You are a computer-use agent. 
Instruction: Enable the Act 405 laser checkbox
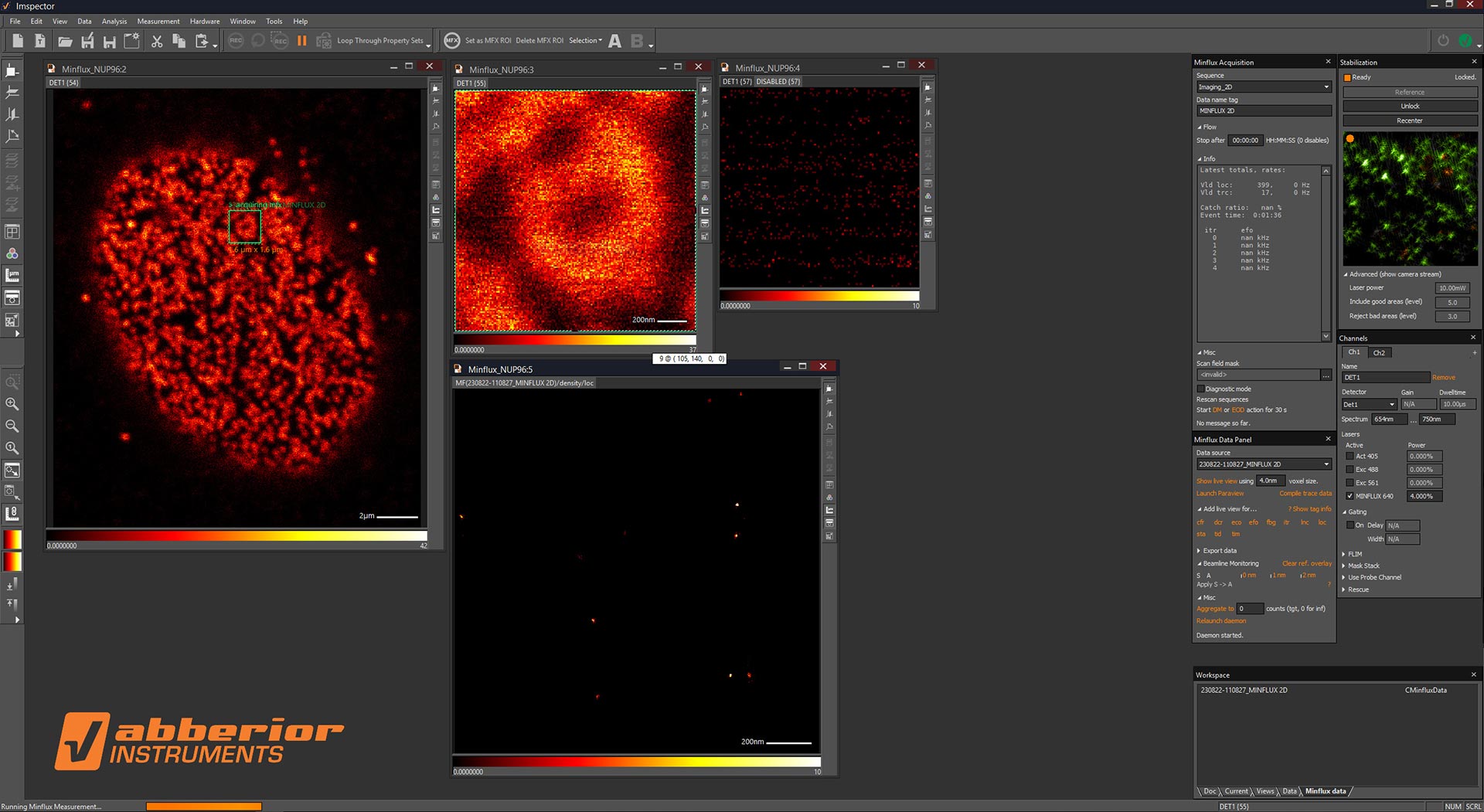point(1350,457)
